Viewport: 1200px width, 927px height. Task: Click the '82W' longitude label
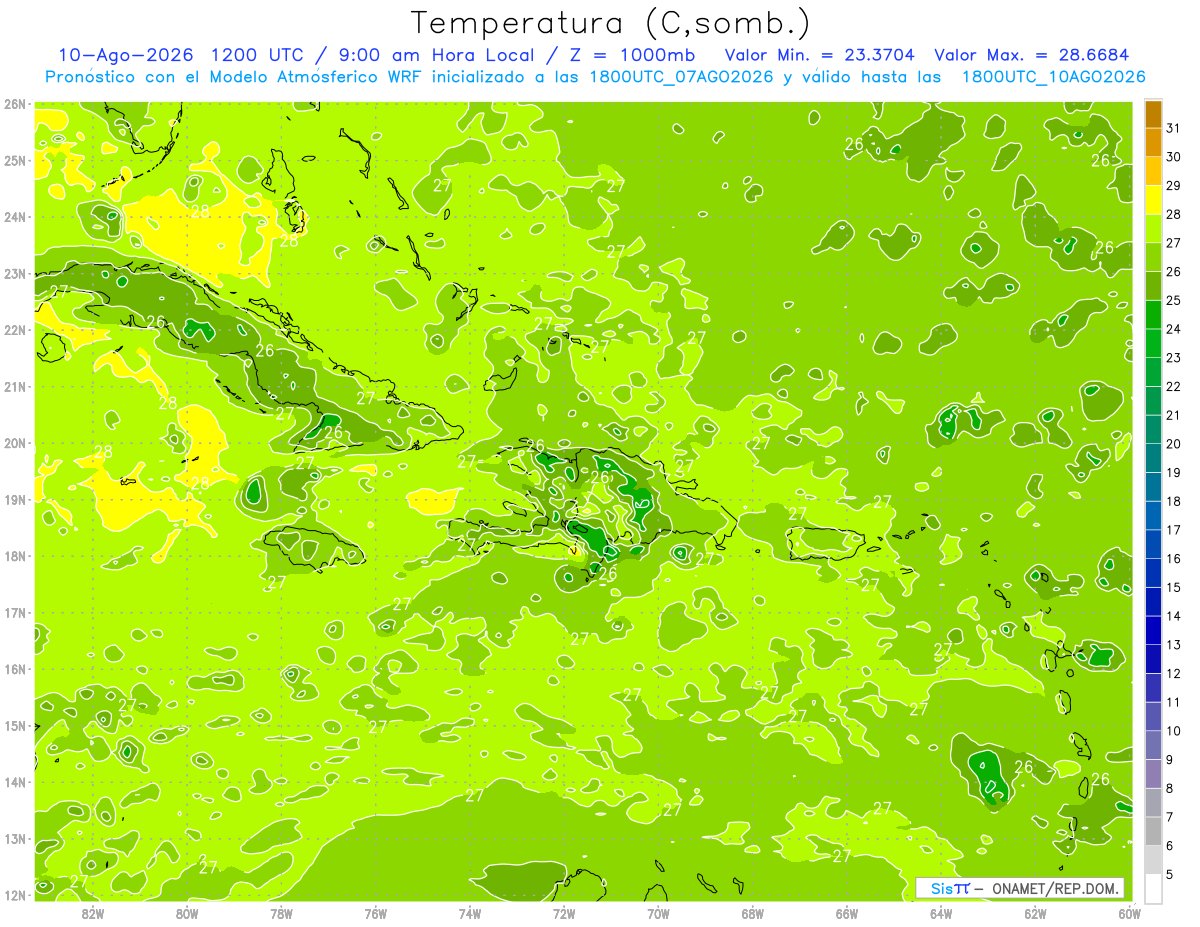pyautogui.click(x=93, y=913)
